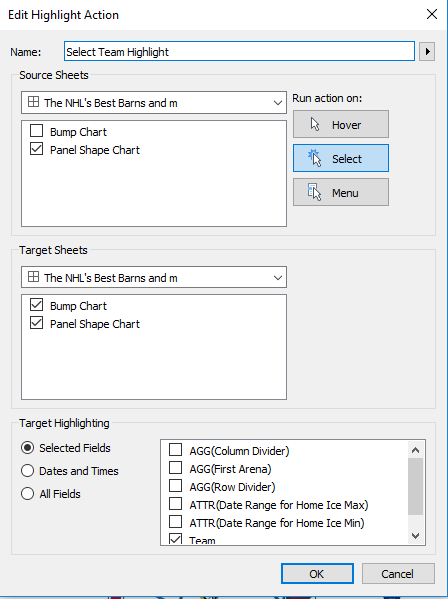Click the fields list scrollbar down arrow
Image resolution: width=448 pixels, height=599 pixels.
point(416,536)
